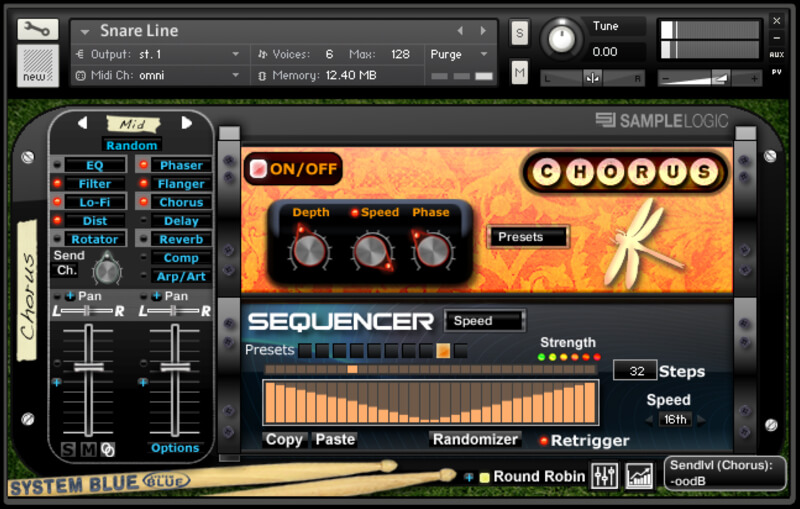
Task: Open the Sequencer Speed target dropdown
Action: (485, 321)
